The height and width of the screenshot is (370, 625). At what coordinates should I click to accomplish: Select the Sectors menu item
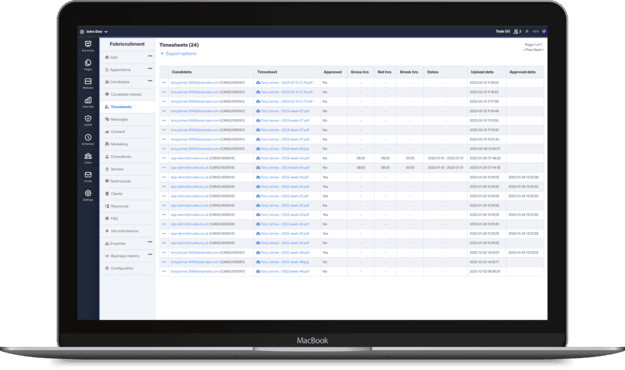[127, 169]
